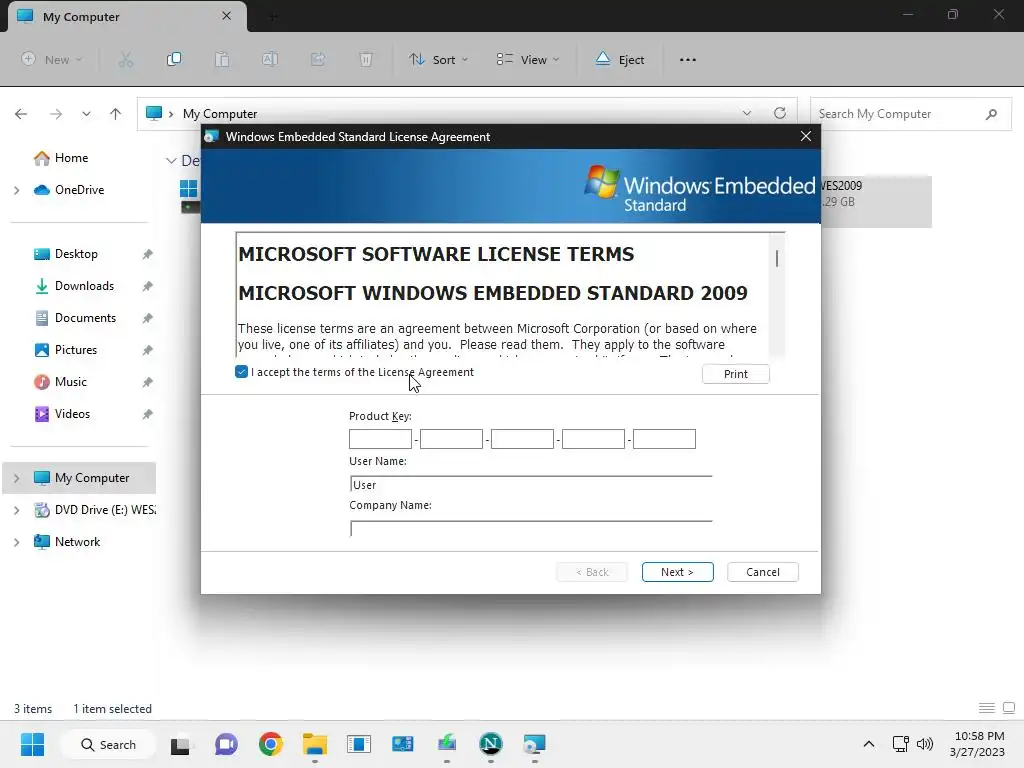
Task: Click the Refresh icon in Explorer
Action: (780, 113)
